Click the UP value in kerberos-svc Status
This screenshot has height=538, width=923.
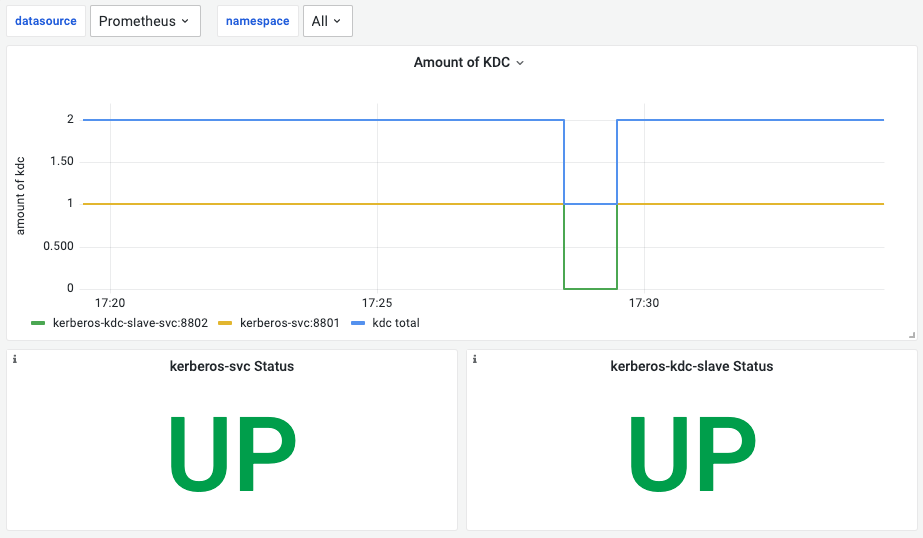tap(232, 454)
